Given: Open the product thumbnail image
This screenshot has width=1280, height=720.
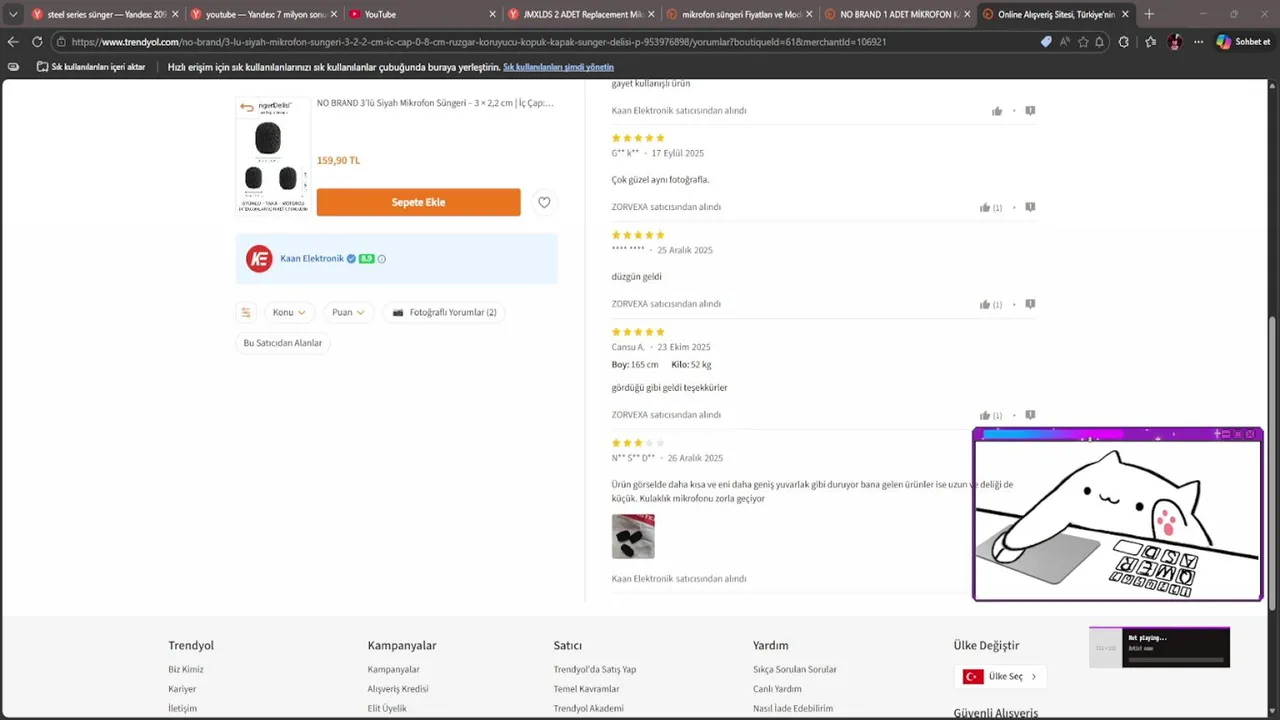Looking at the screenshot, I should (x=273, y=154).
